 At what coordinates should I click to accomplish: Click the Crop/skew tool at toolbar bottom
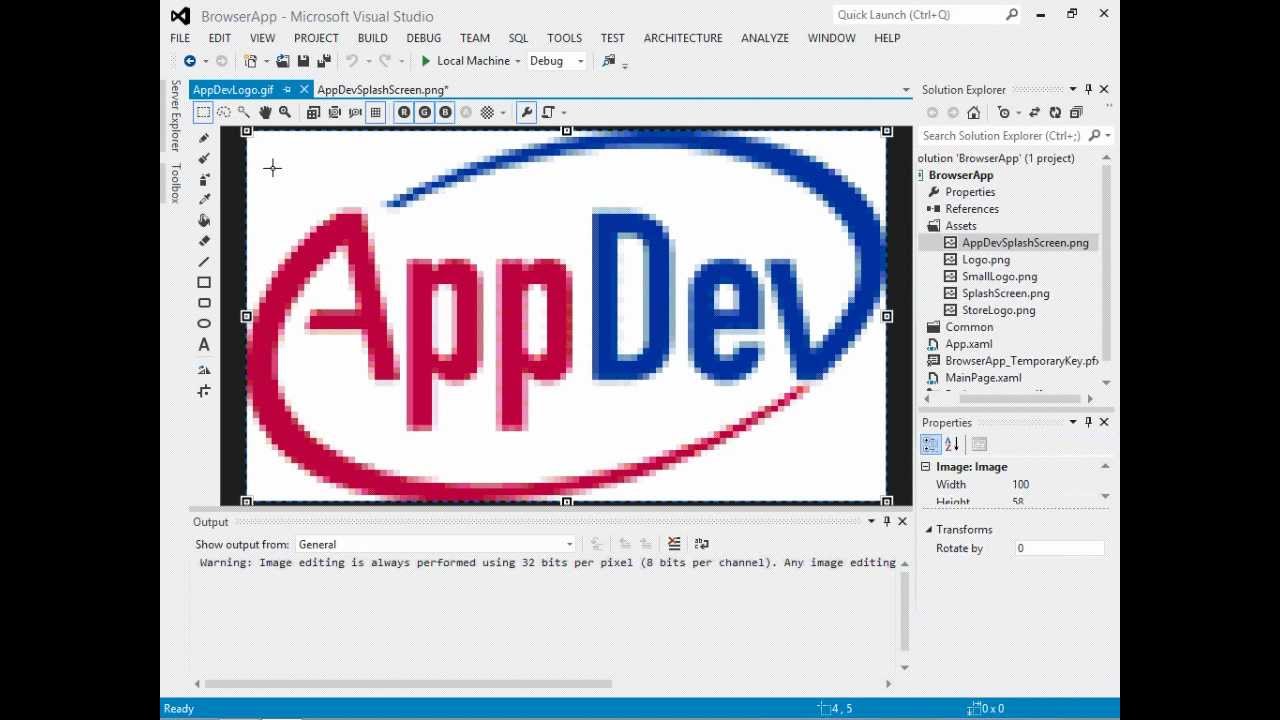[x=204, y=391]
